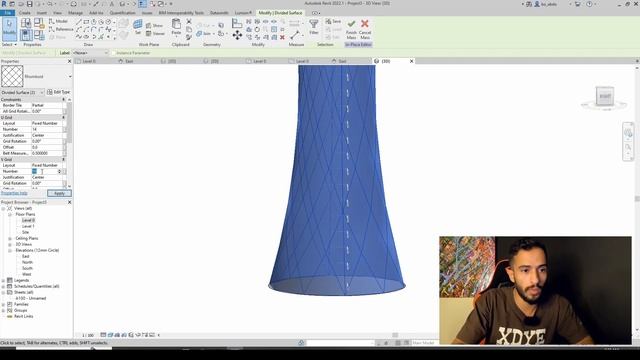640x360 pixels.
Task: Click the Align tool in Modify panel
Action: [237, 23]
